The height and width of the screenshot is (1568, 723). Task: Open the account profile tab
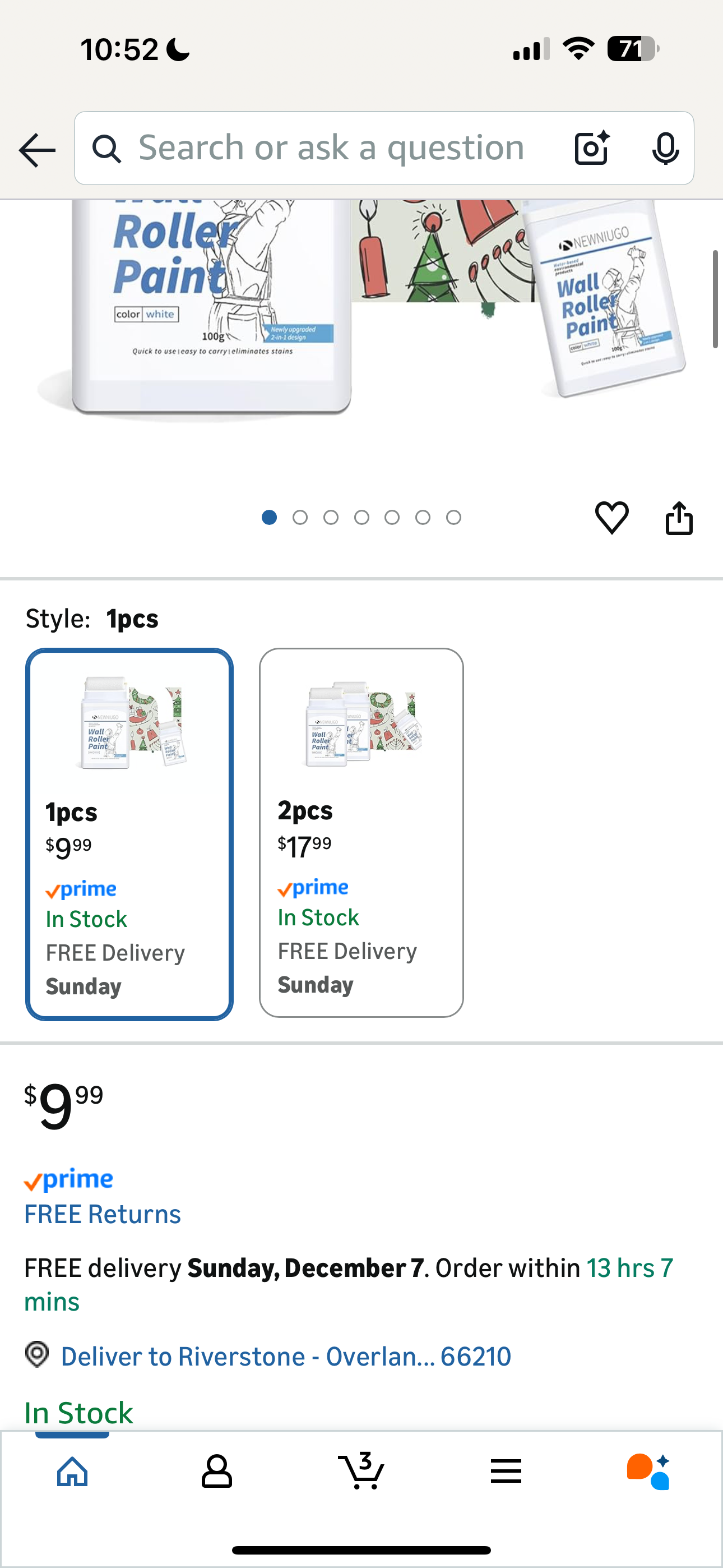pyautogui.click(x=217, y=1472)
